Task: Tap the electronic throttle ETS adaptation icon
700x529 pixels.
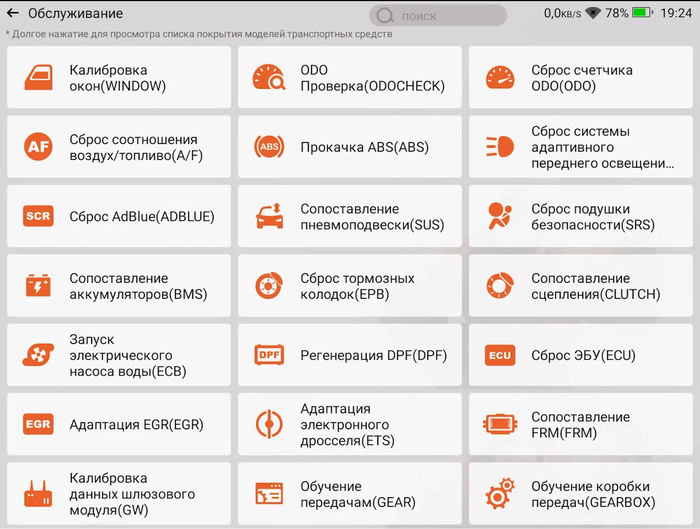Action: pyautogui.click(x=269, y=424)
